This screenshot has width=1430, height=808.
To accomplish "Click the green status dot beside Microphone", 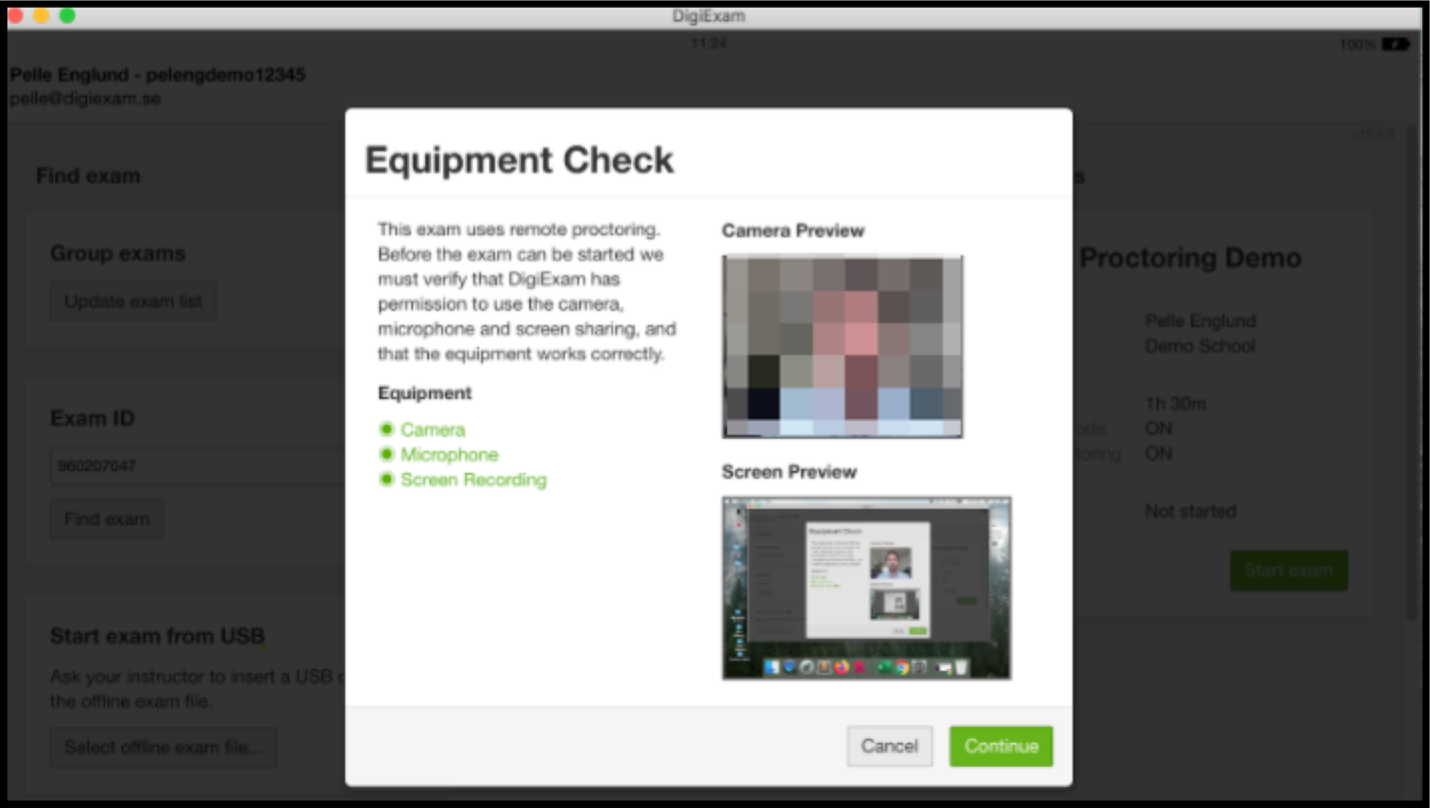I will click(387, 455).
